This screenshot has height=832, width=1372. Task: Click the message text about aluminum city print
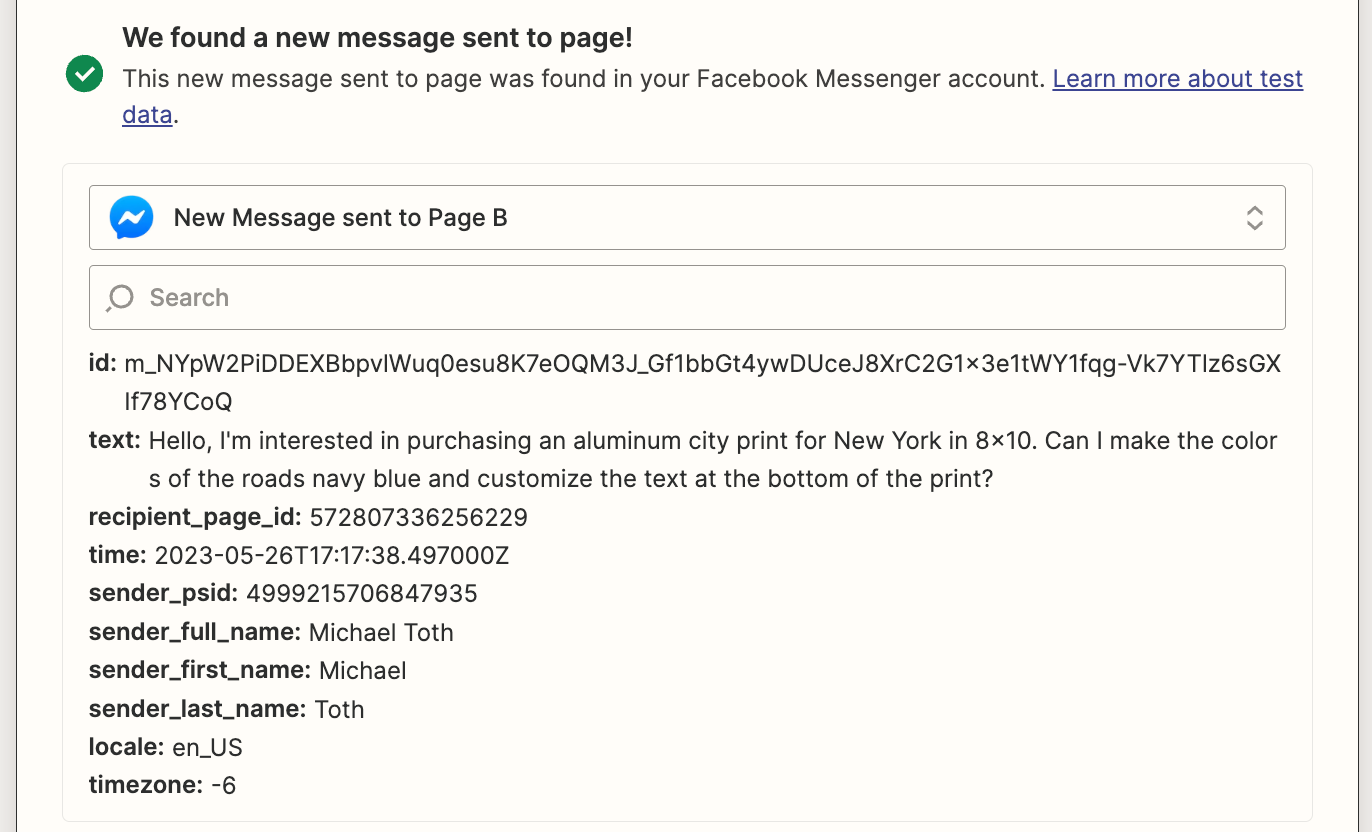tap(712, 441)
